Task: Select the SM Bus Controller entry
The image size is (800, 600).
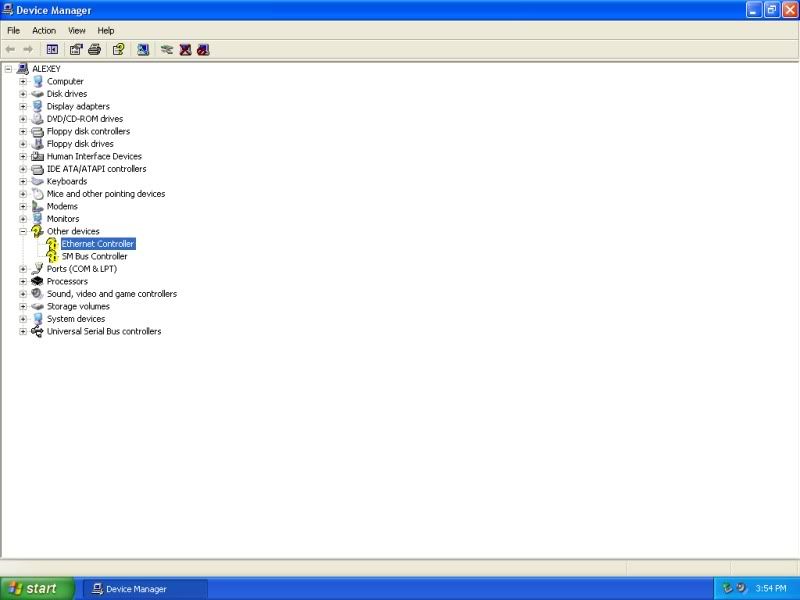Action: tap(94, 256)
